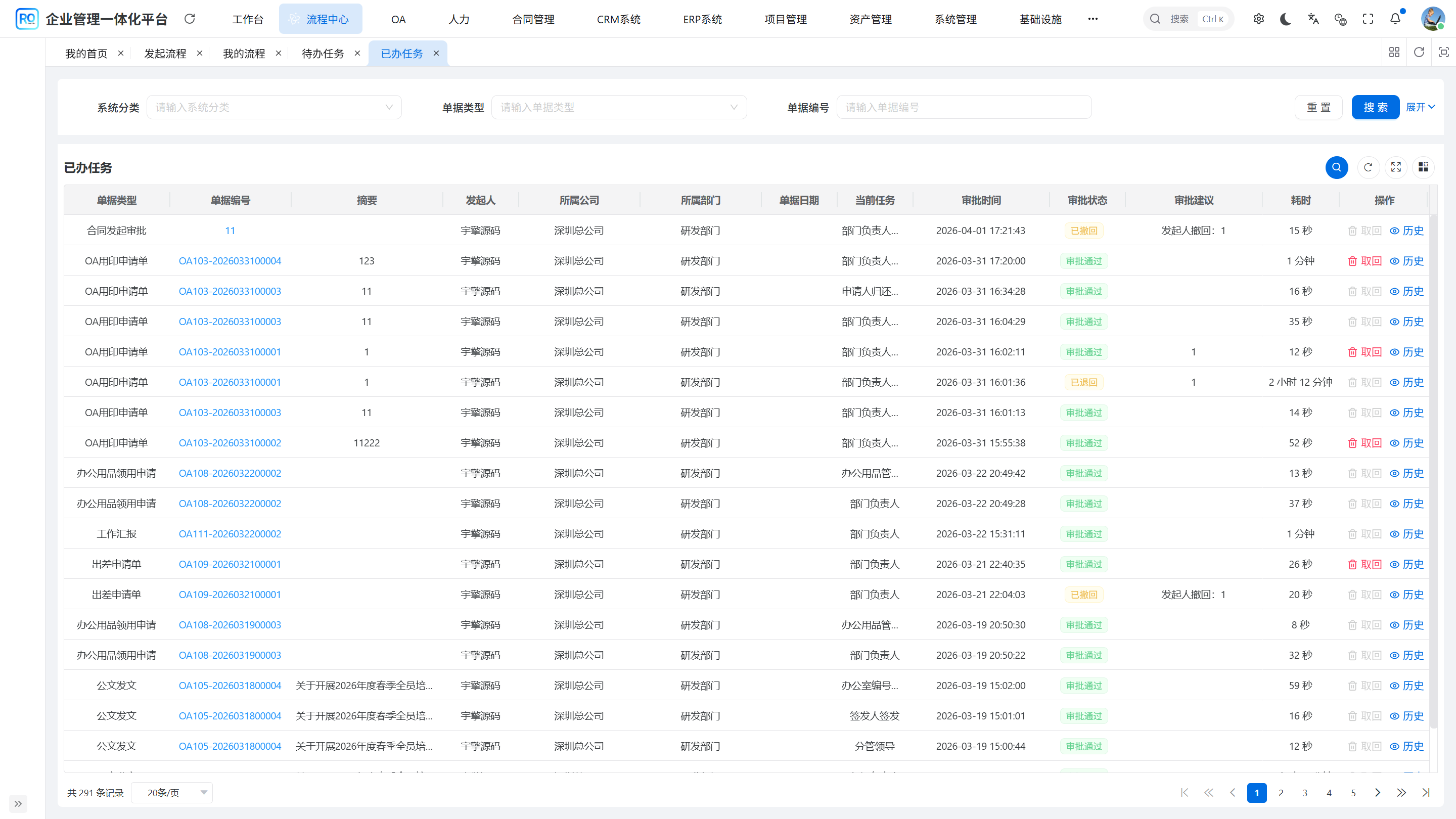Click table refresh icon in toolbar

point(1368,167)
